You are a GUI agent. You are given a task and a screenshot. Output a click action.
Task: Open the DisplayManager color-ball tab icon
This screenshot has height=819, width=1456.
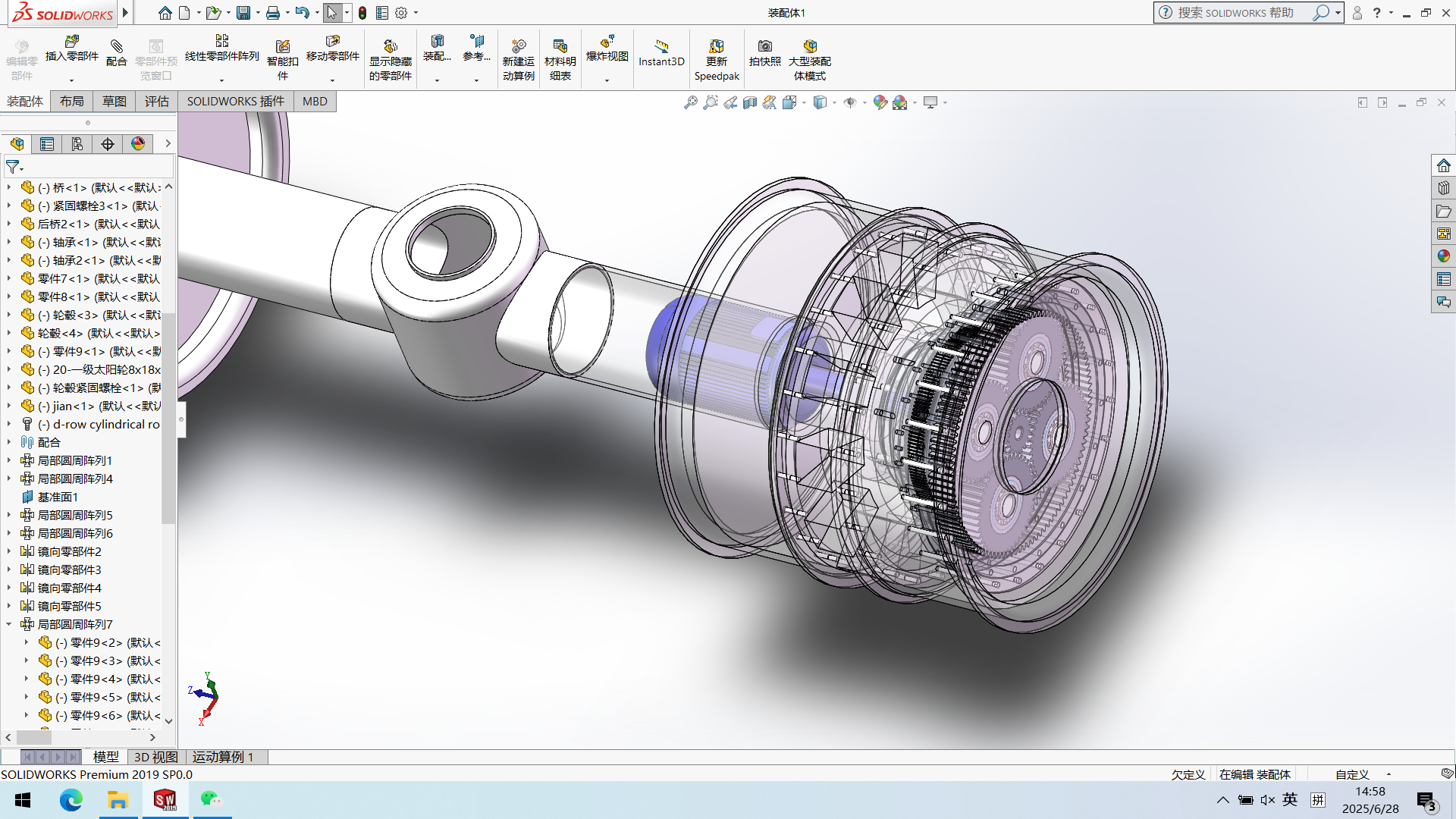pos(138,144)
